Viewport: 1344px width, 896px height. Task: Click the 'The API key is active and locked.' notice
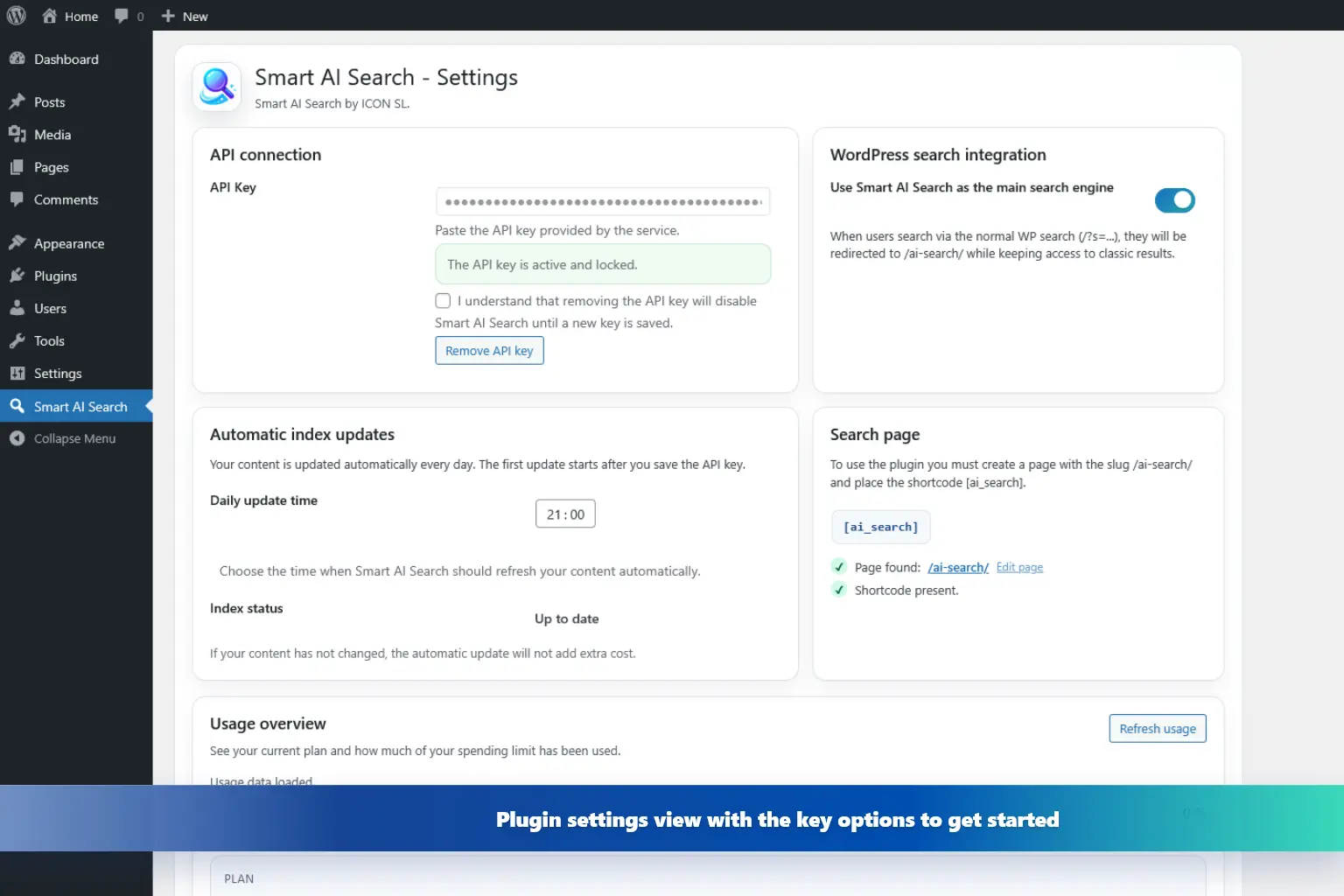[x=603, y=264]
